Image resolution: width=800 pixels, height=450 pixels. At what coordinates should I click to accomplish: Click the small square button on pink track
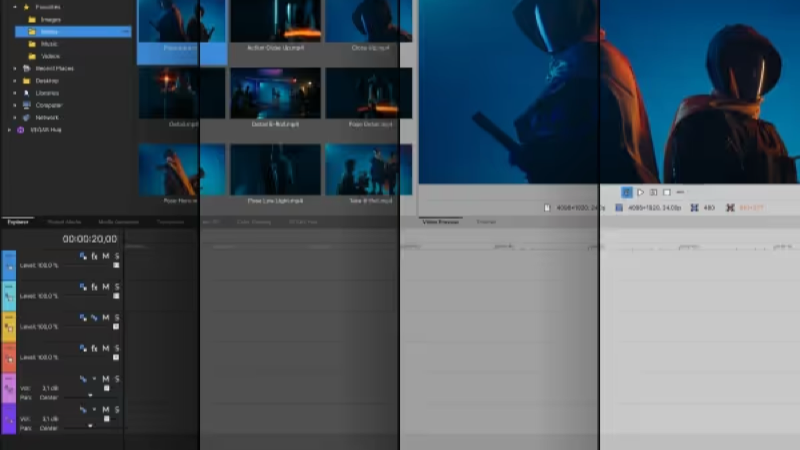pyautogui.click(x=107, y=388)
